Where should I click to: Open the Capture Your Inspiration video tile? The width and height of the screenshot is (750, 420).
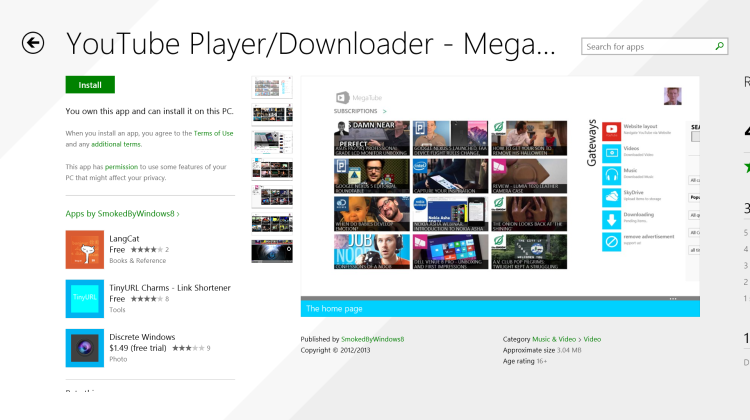(x=451, y=176)
